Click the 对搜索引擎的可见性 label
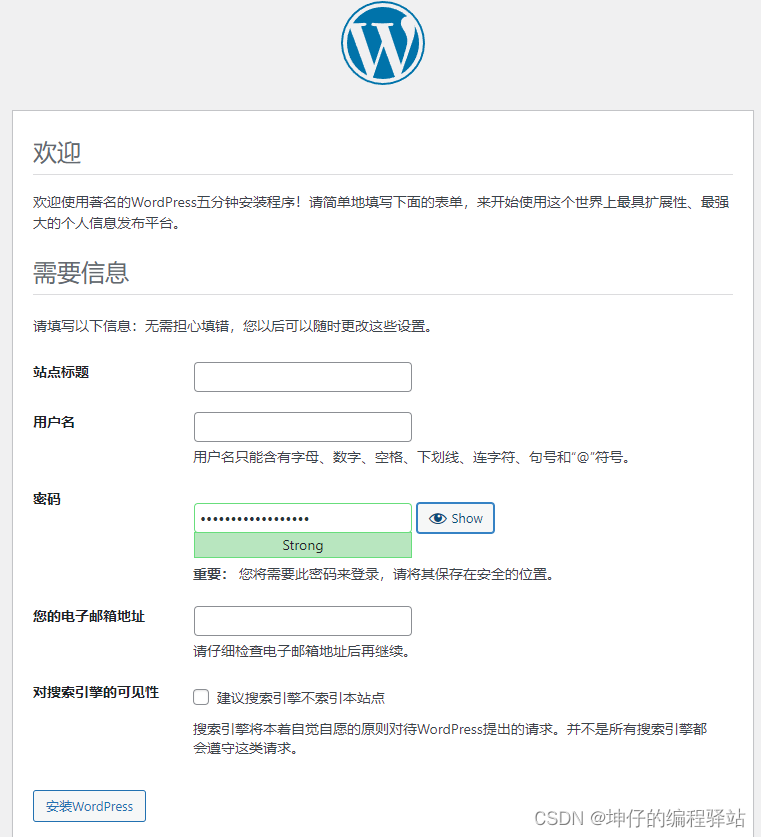Image resolution: width=761 pixels, height=837 pixels. (96, 692)
